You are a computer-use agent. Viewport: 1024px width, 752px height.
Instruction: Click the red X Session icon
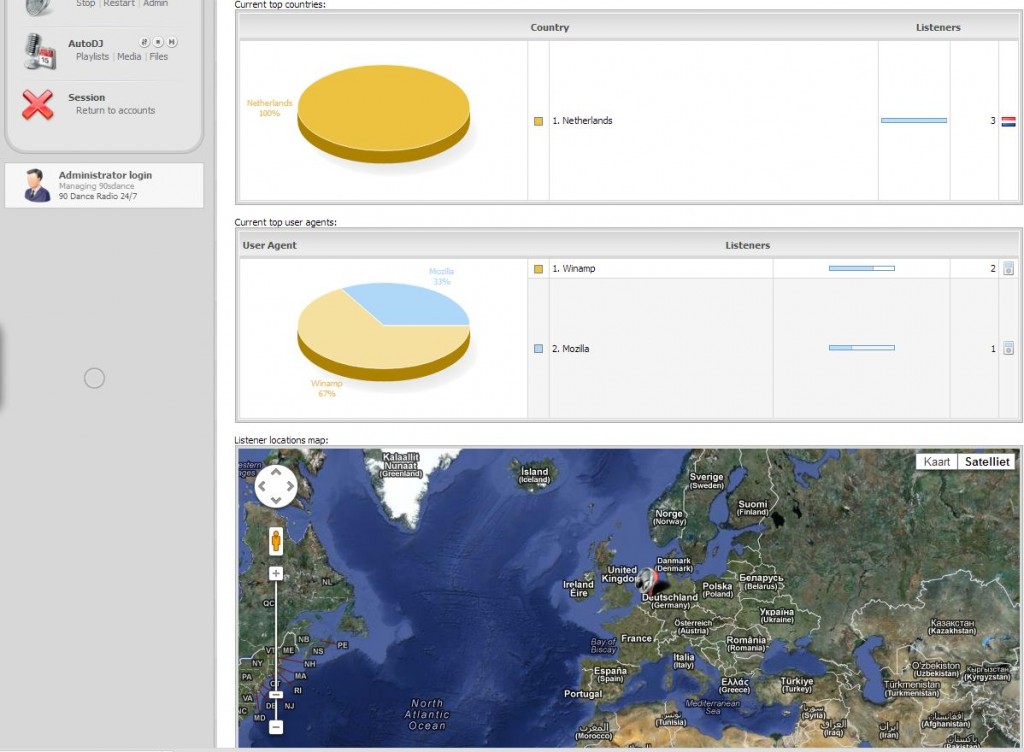pyautogui.click(x=37, y=104)
